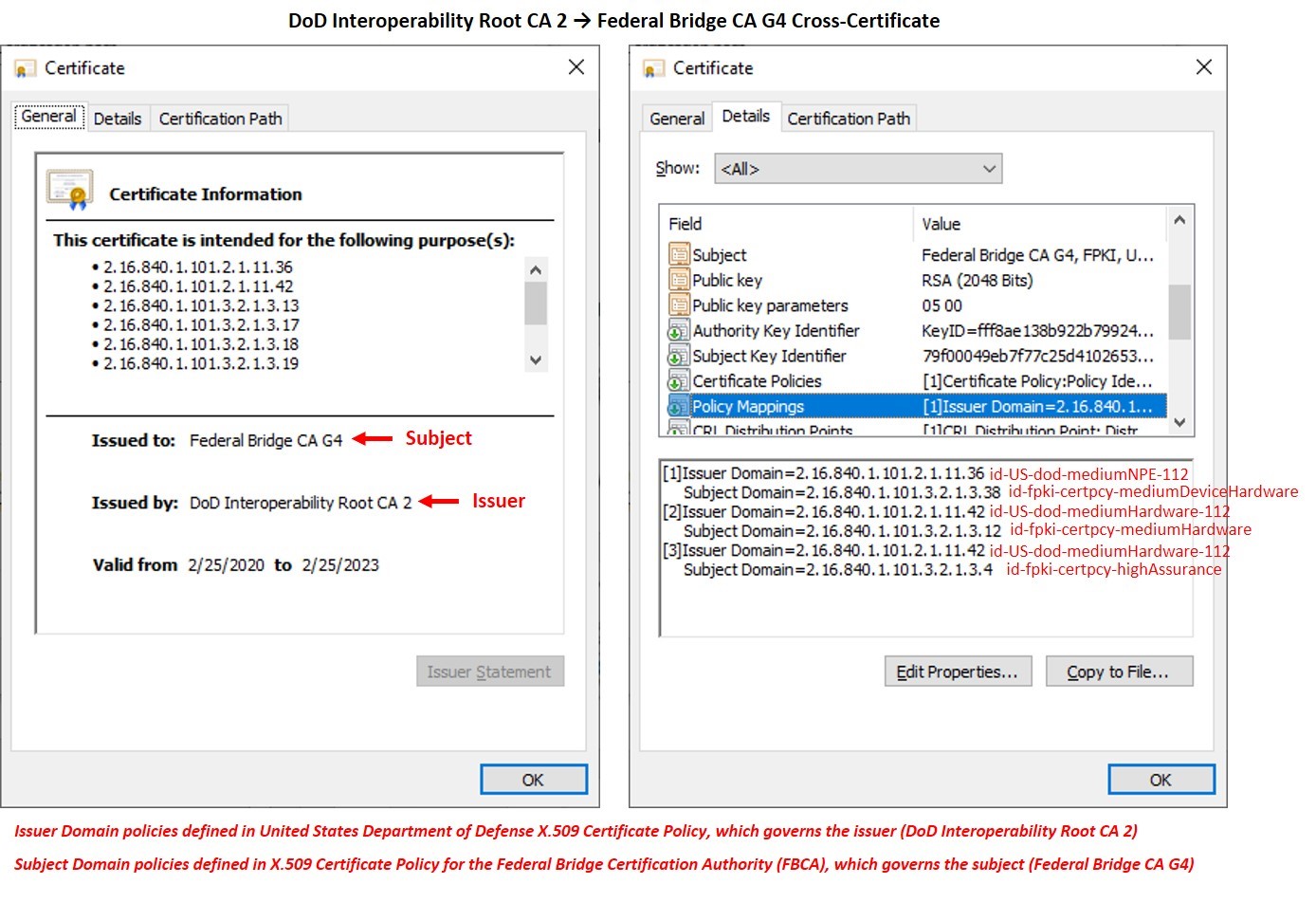Select the Certificate Policies row
This screenshot has width=1316, height=903.
click(915, 381)
